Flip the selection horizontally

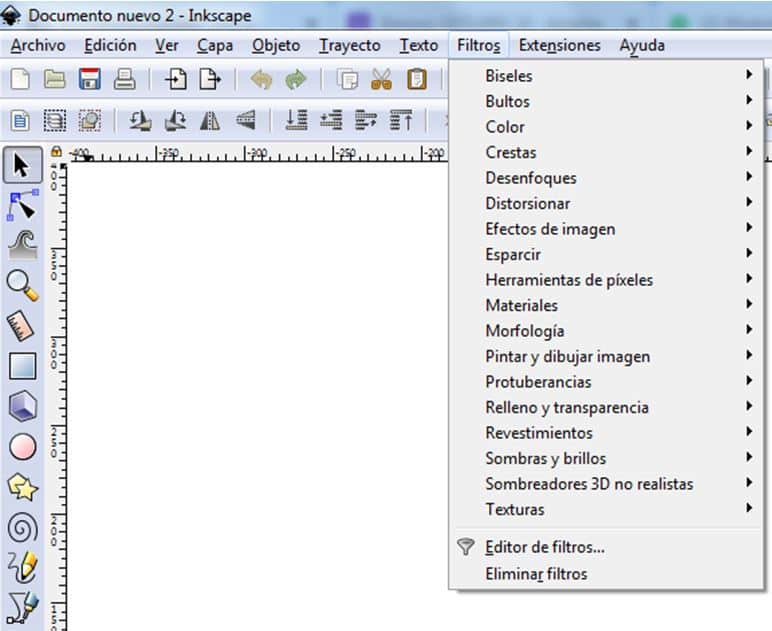[210, 121]
